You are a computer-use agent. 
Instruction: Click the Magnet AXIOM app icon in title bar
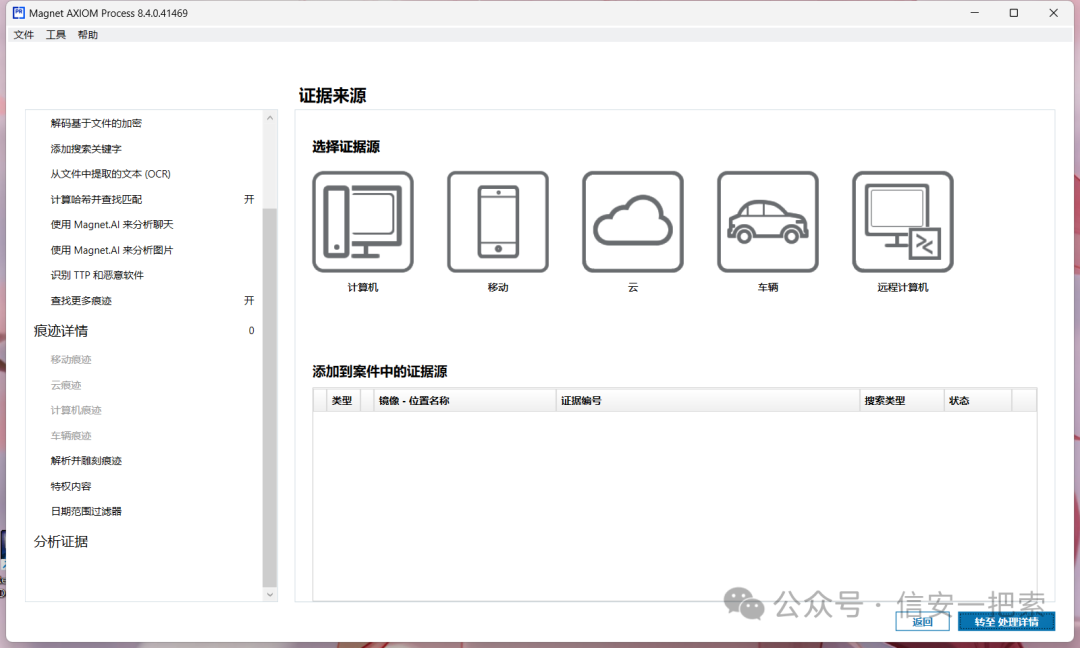[19, 12]
